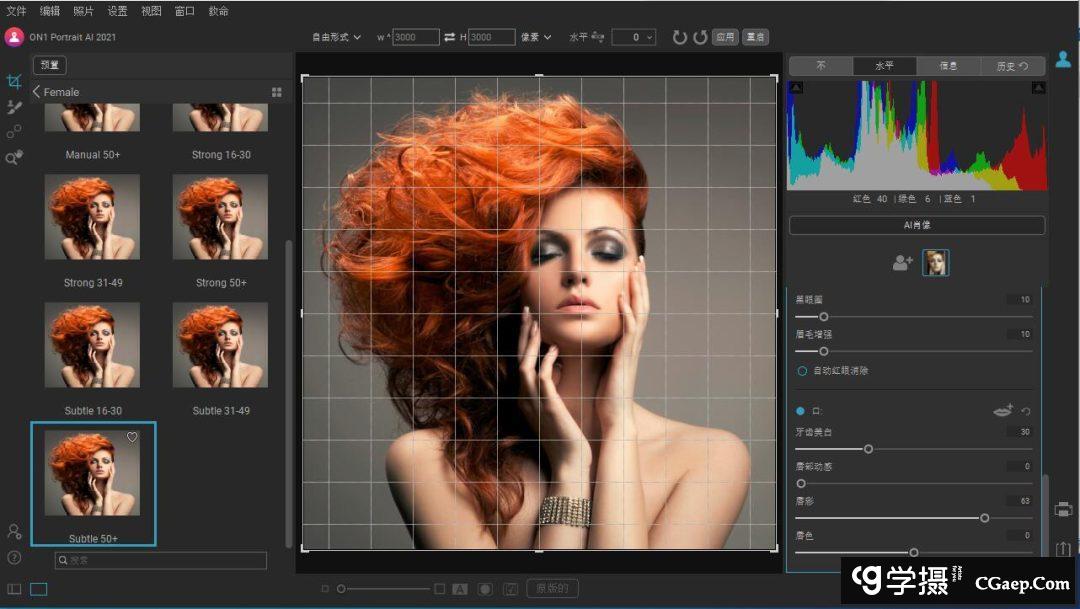This screenshot has width=1080, height=609.
Task: Collapse the Female preset category back arrow
Action: tap(37, 92)
